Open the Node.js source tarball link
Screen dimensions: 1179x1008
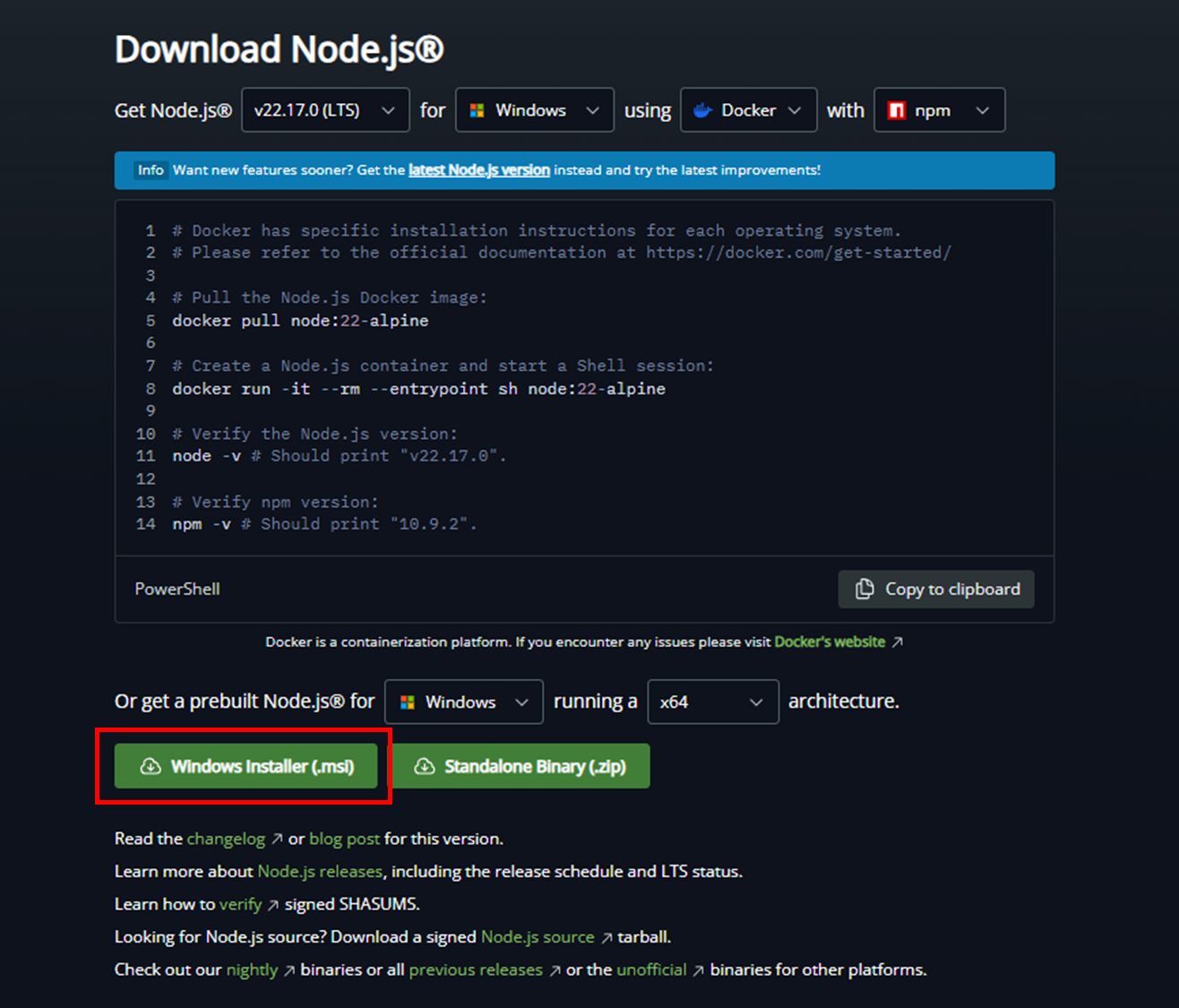click(x=538, y=936)
